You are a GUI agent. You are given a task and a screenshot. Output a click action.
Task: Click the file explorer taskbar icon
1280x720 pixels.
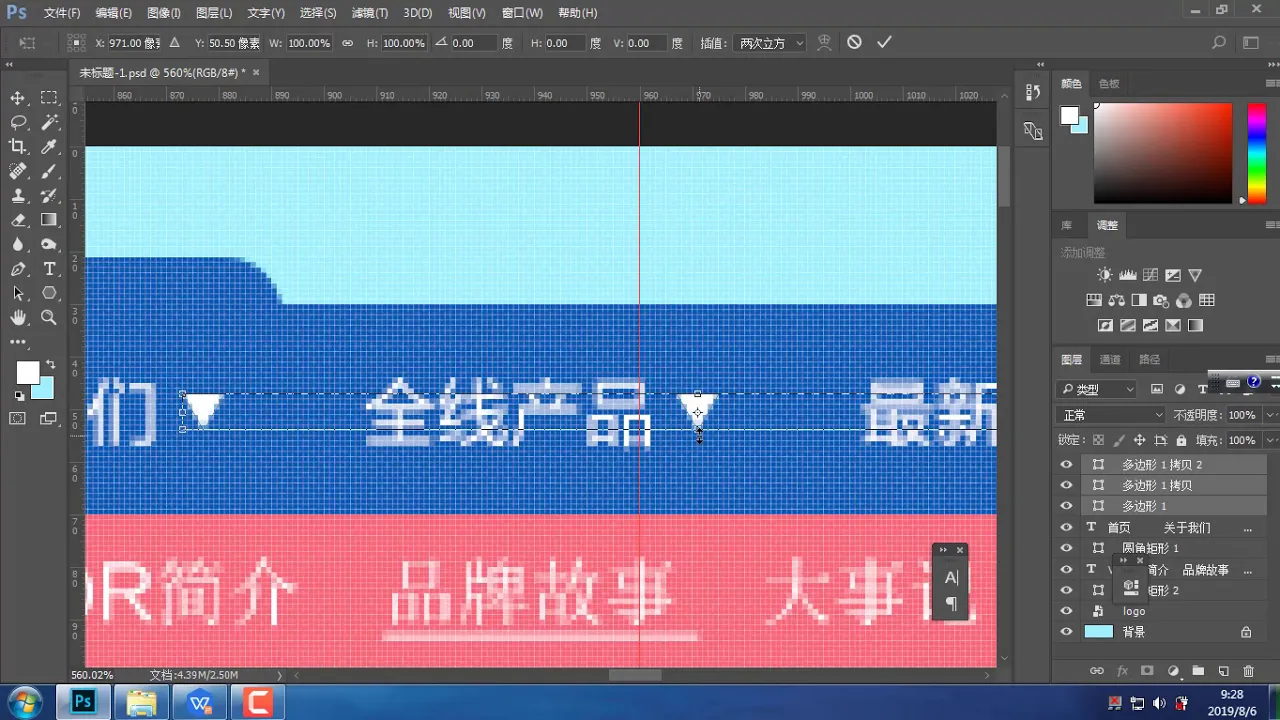(141, 702)
